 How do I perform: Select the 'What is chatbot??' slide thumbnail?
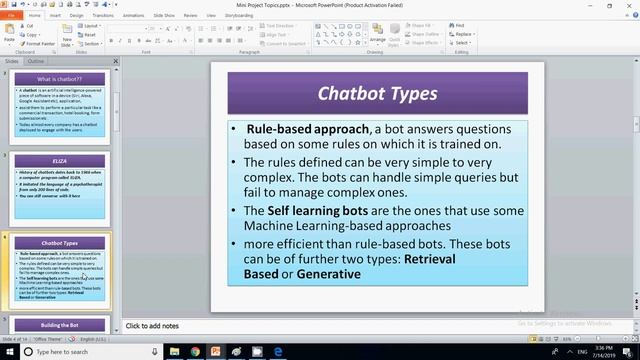tap(60, 107)
